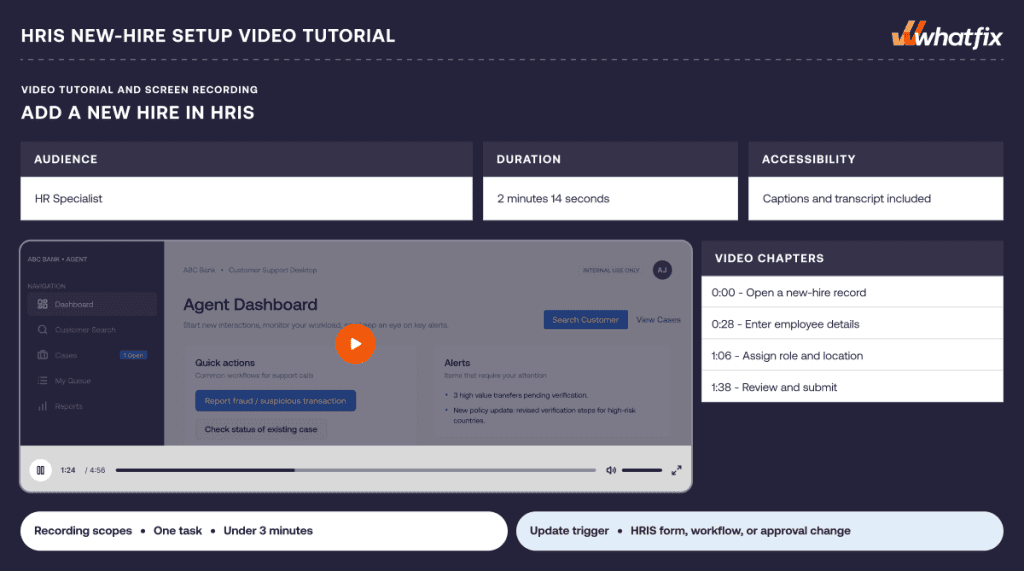Viewport: 1024px width, 571px height.
Task: Open the View Cases link
Action: pyautogui.click(x=658, y=319)
